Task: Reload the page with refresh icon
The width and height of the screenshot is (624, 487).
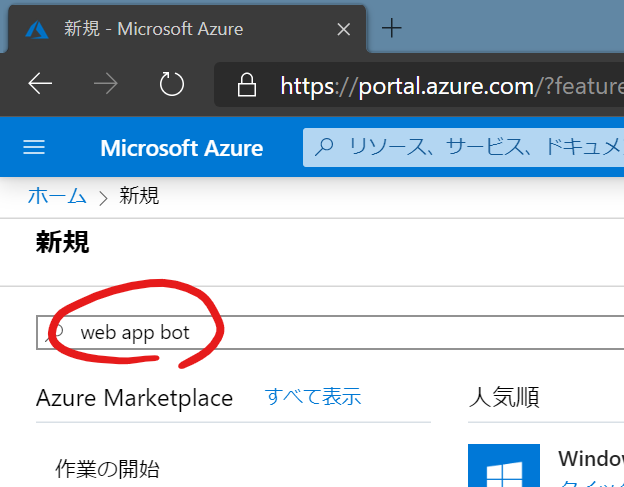Action: click(x=172, y=84)
